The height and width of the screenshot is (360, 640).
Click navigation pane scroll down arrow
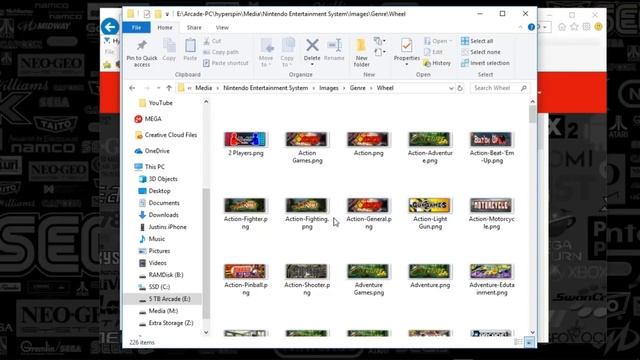tap(206, 333)
